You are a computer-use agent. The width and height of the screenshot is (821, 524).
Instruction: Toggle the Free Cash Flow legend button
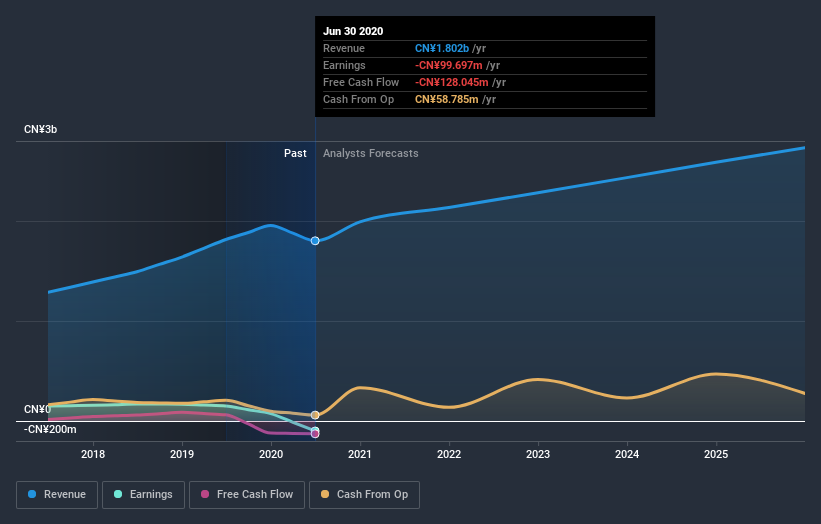(247, 495)
